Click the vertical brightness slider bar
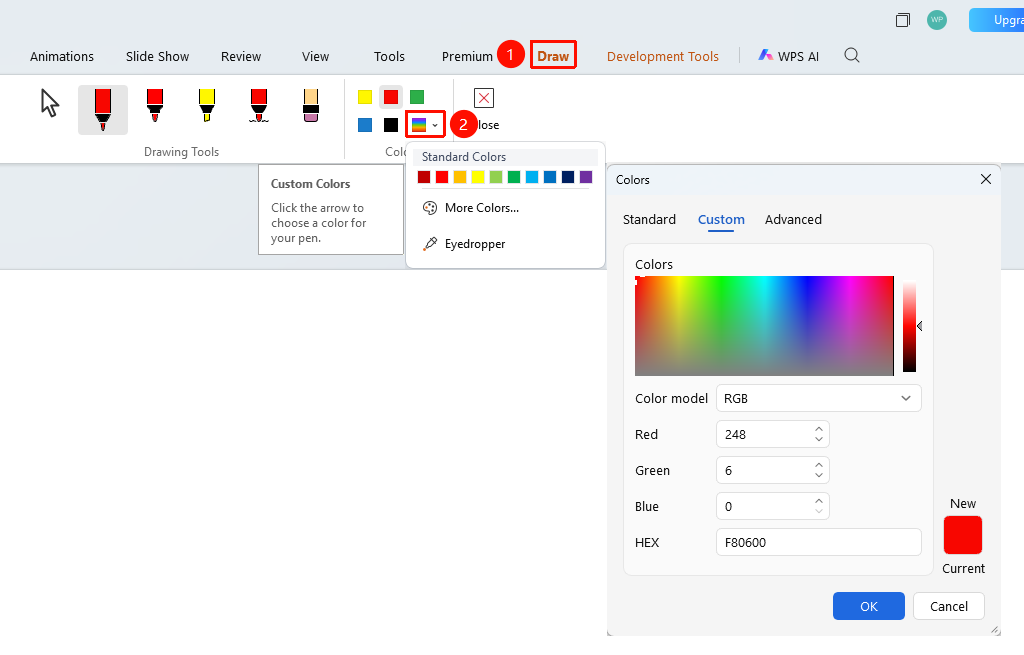This screenshot has height=655, width=1024. click(909, 326)
